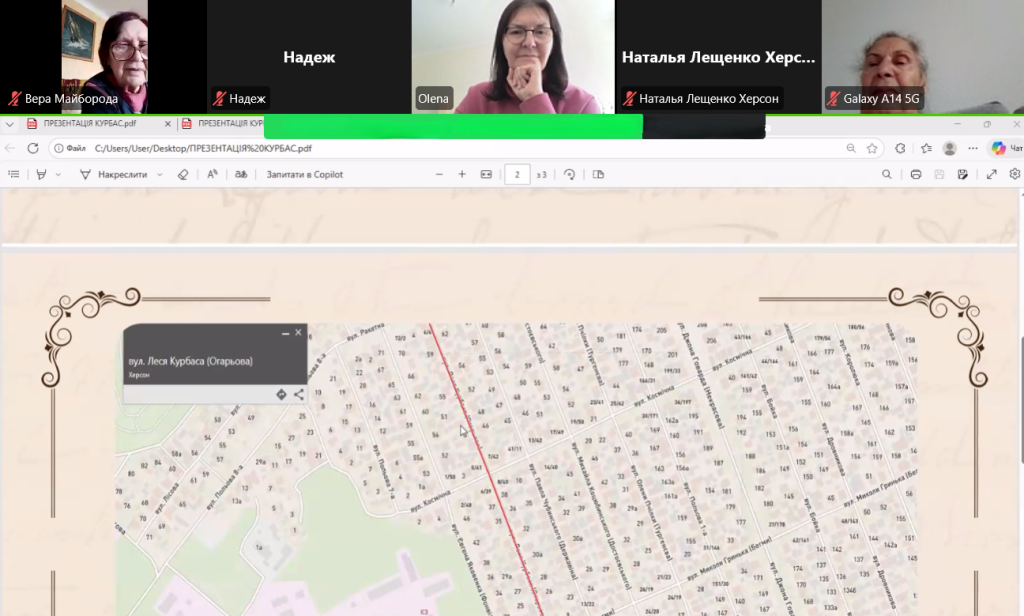Rotate the PDF page
This screenshot has width=1024, height=616.
point(569,174)
